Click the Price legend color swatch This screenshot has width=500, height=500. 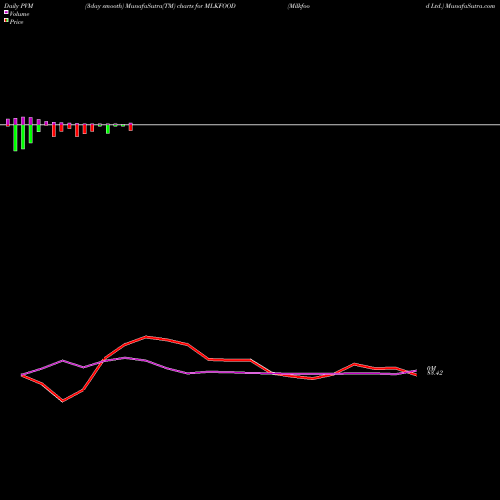pos(6,21)
